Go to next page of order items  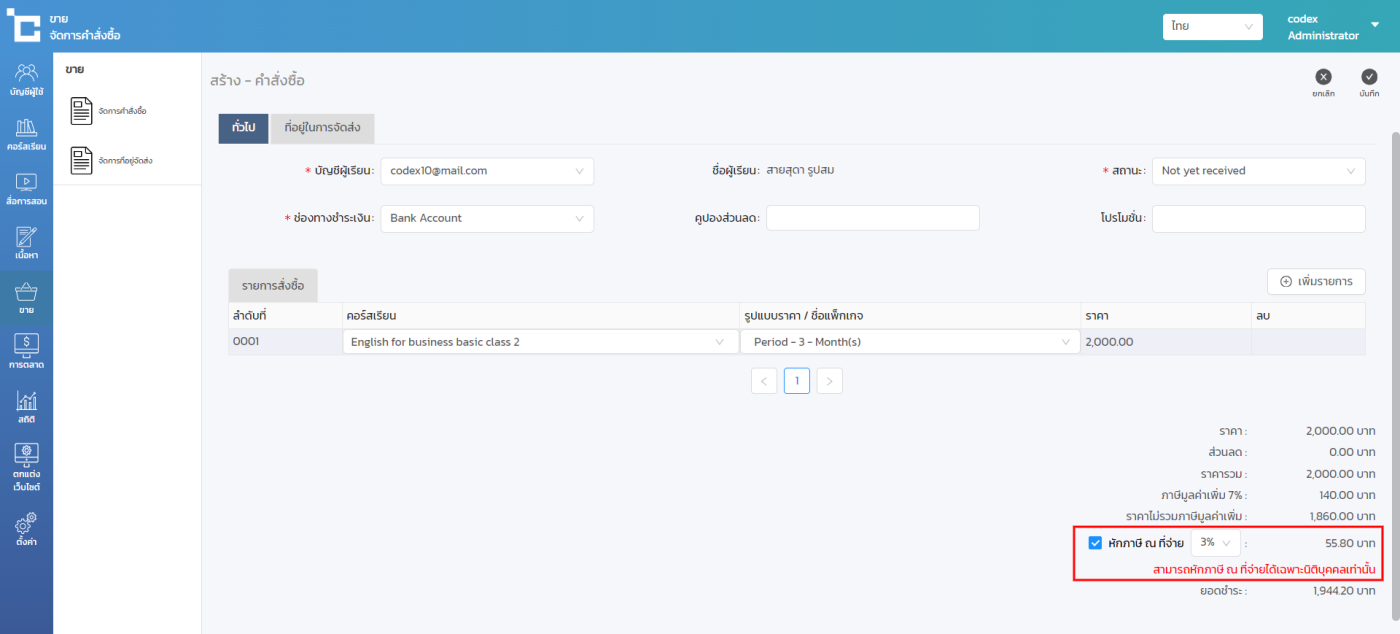[829, 381]
